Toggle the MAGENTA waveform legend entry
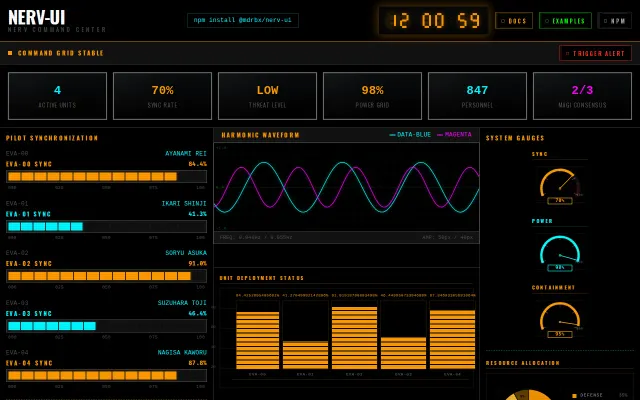Image resolution: width=640 pixels, height=400 pixels. (x=454, y=134)
